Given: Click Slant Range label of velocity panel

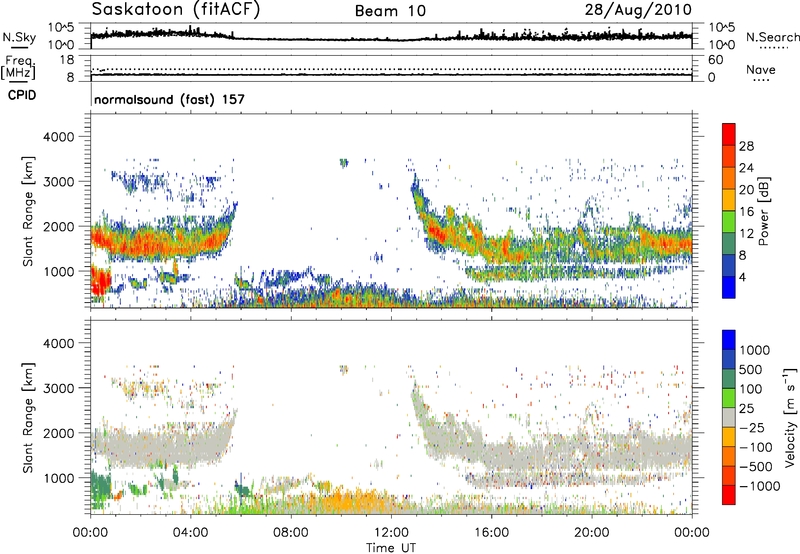Looking at the screenshot, I should coord(28,418).
